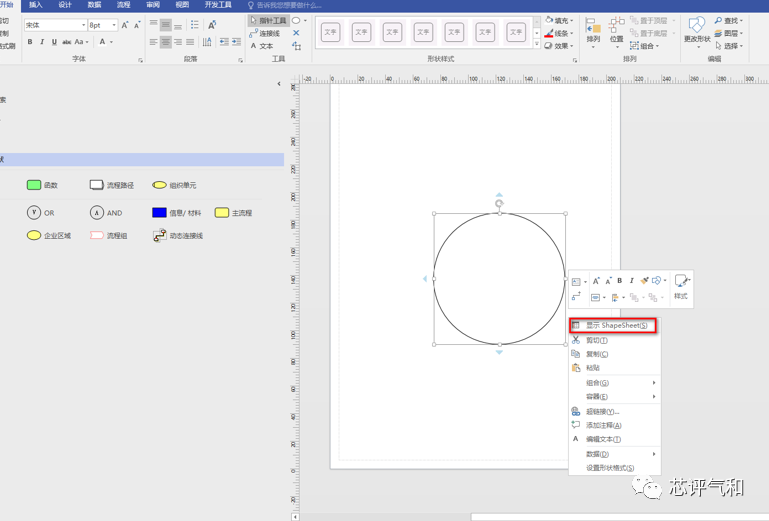Toggle justify paragraph alignment
Screen dimensions: 769x521
(x=190, y=42)
